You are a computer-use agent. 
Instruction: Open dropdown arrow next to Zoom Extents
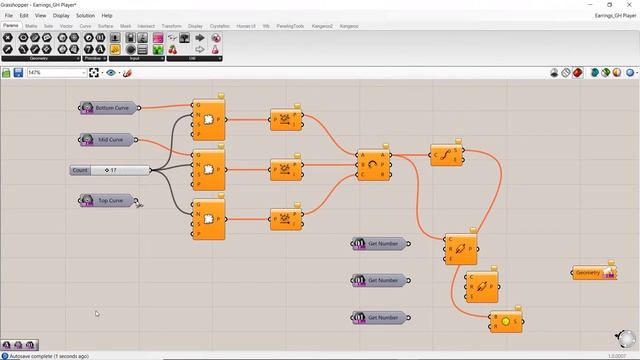point(102,73)
